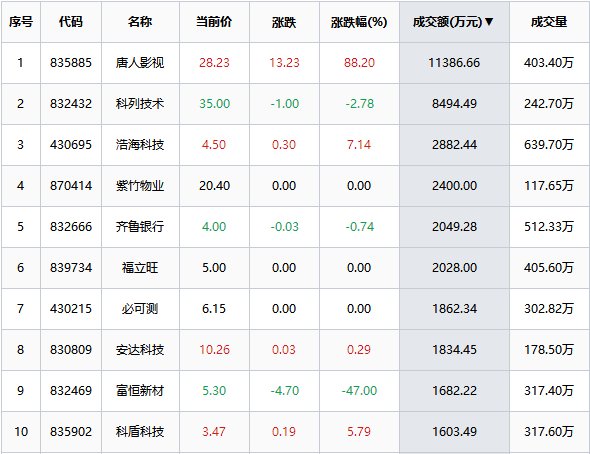Open stock 科列技术
Screen dimensions: 590x454
(x=140, y=103)
